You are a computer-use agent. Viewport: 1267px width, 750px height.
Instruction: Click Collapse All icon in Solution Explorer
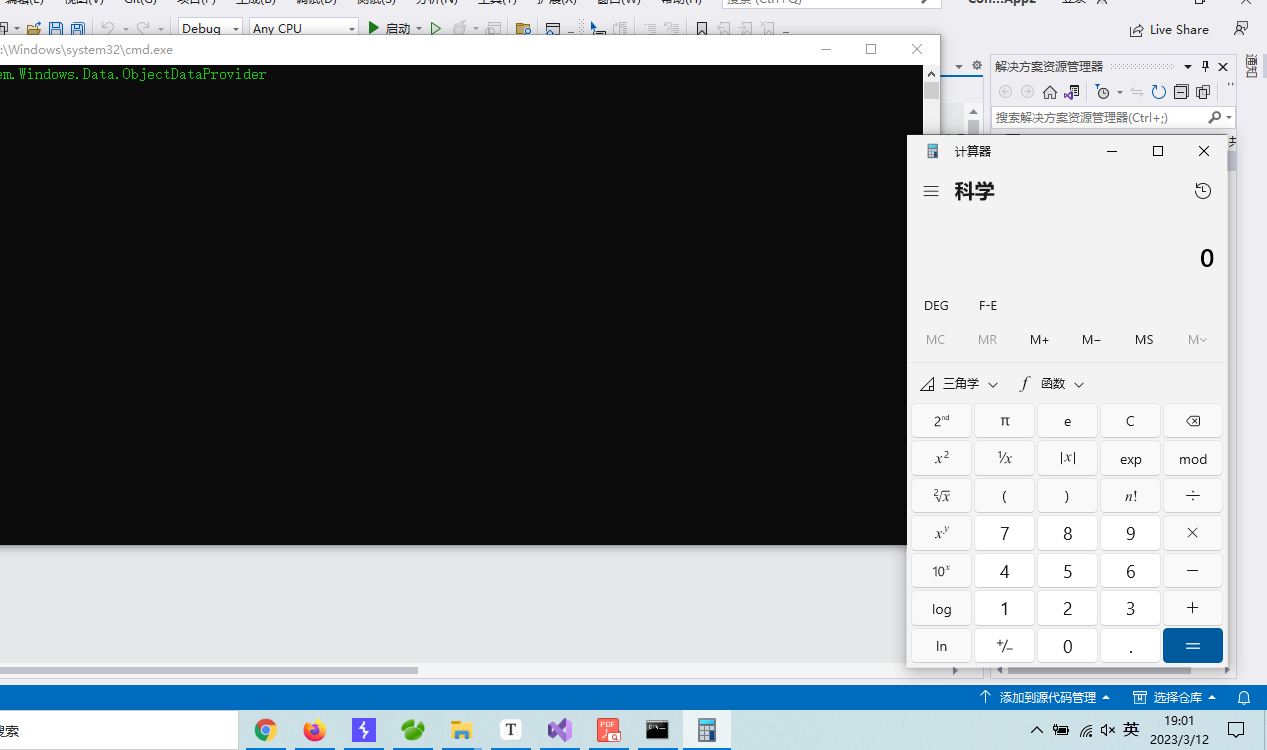click(1181, 92)
